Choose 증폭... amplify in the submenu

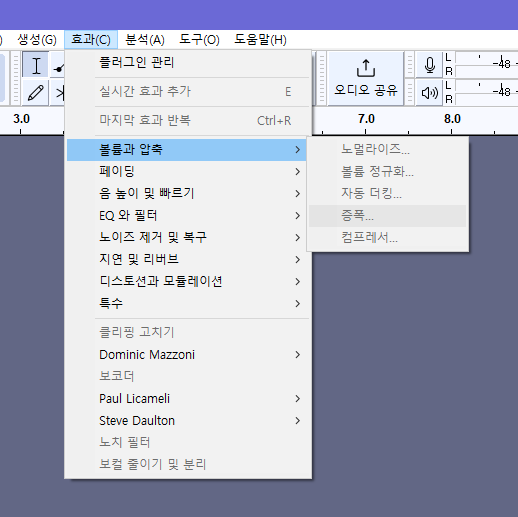click(388, 216)
